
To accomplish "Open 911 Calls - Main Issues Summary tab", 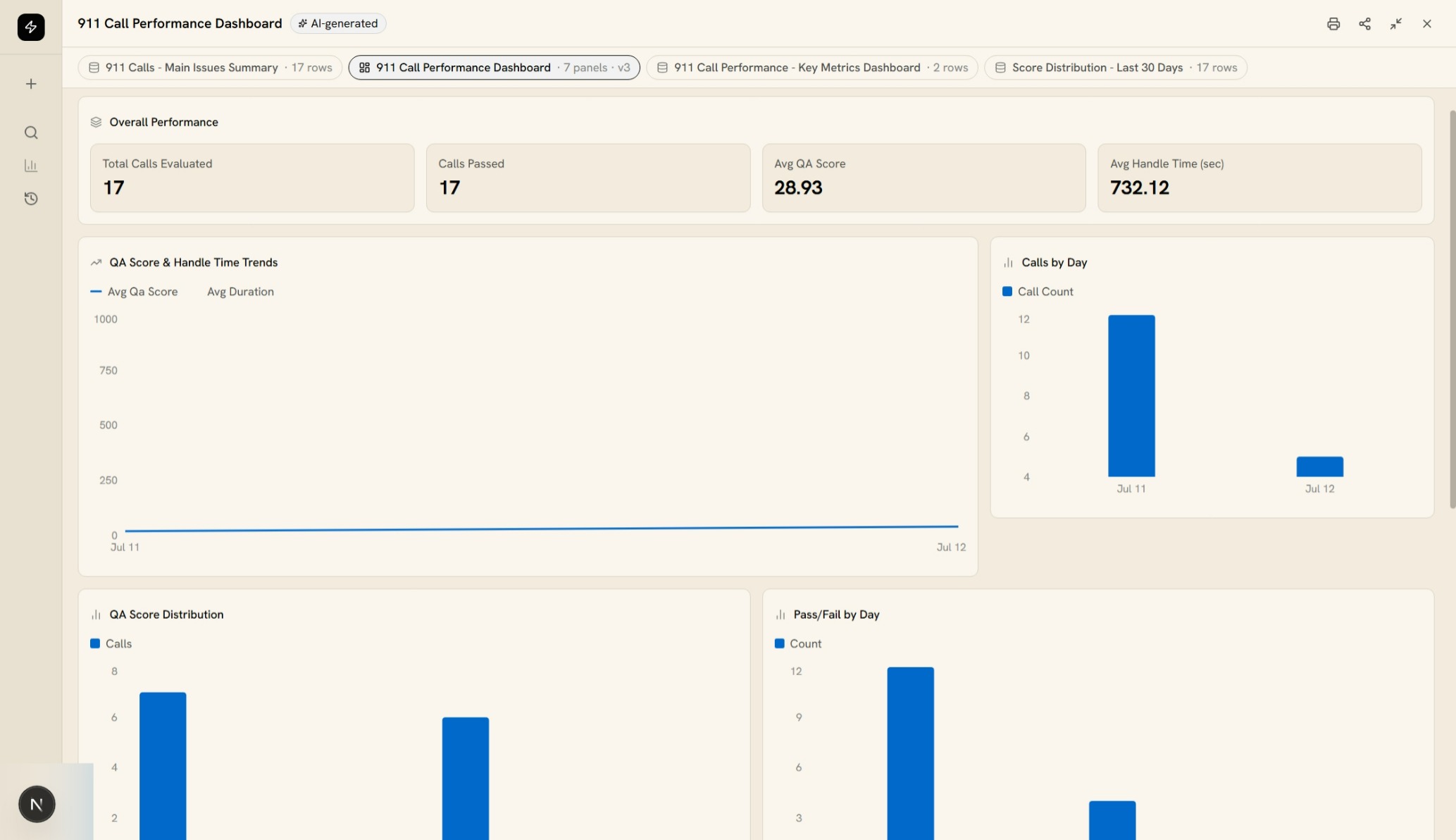I will coord(210,68).
